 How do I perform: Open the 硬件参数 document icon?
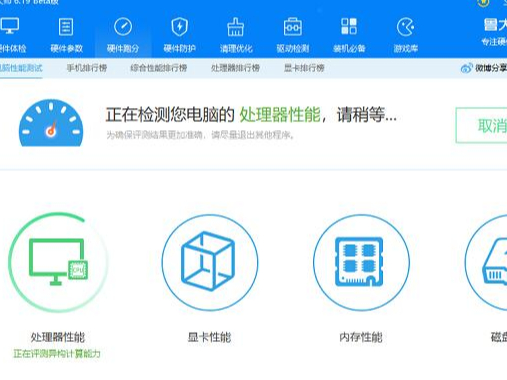[66, 27]
